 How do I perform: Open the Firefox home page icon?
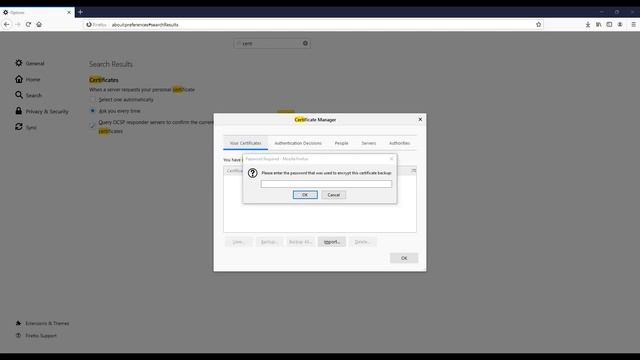click(x=39, y=24)
